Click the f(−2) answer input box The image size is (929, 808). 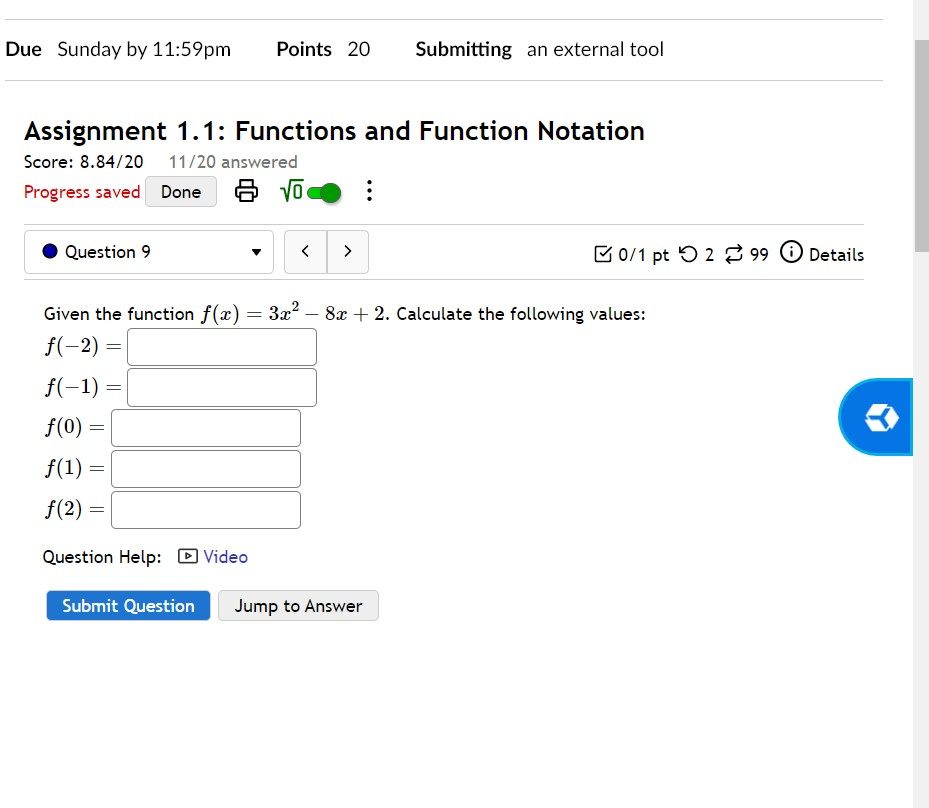coord(222,347)
